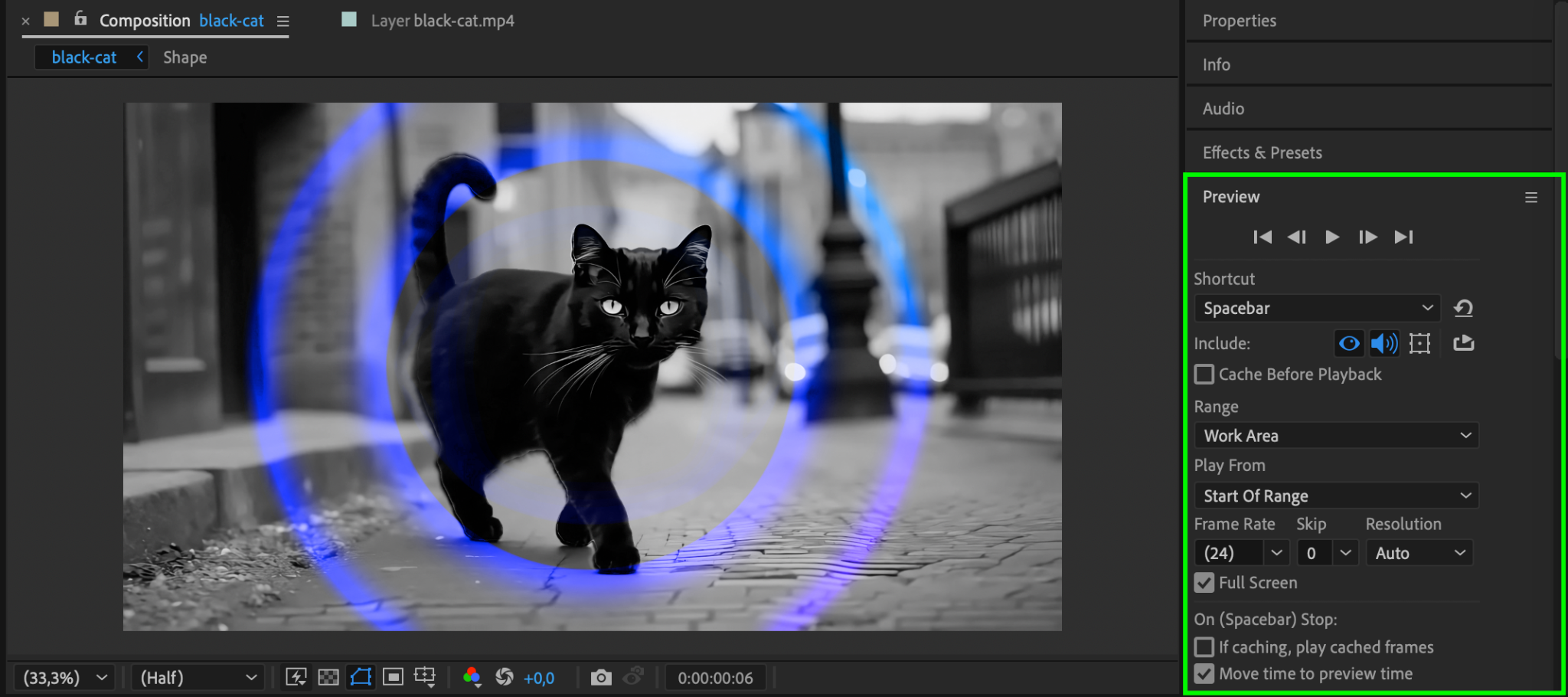Select the Composition black-cat tab
Viewport: 1568px width, 697px height.
[x=181, y=21]
